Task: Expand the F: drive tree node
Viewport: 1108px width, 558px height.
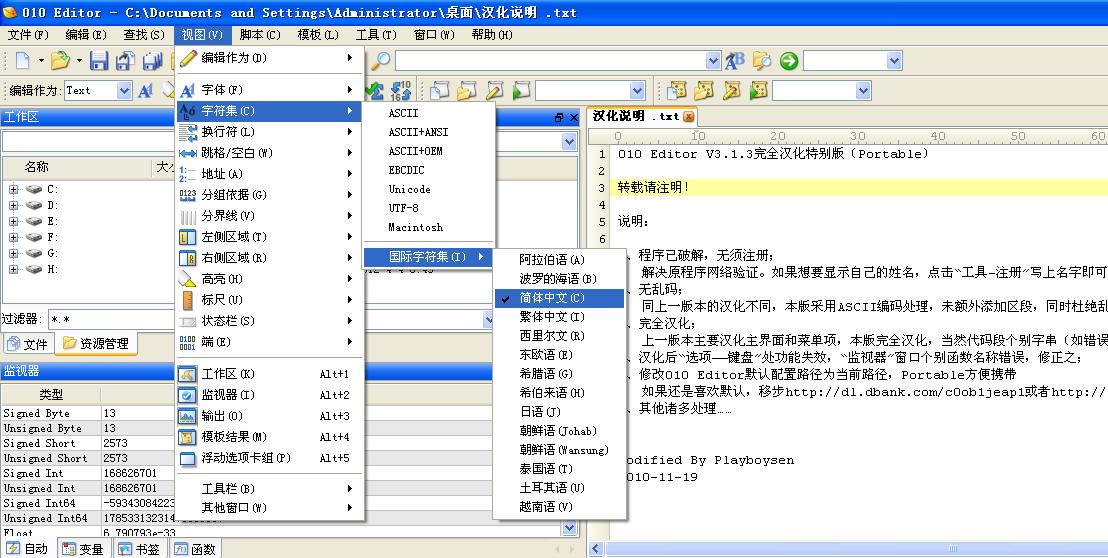Action: tap(13, 237)
